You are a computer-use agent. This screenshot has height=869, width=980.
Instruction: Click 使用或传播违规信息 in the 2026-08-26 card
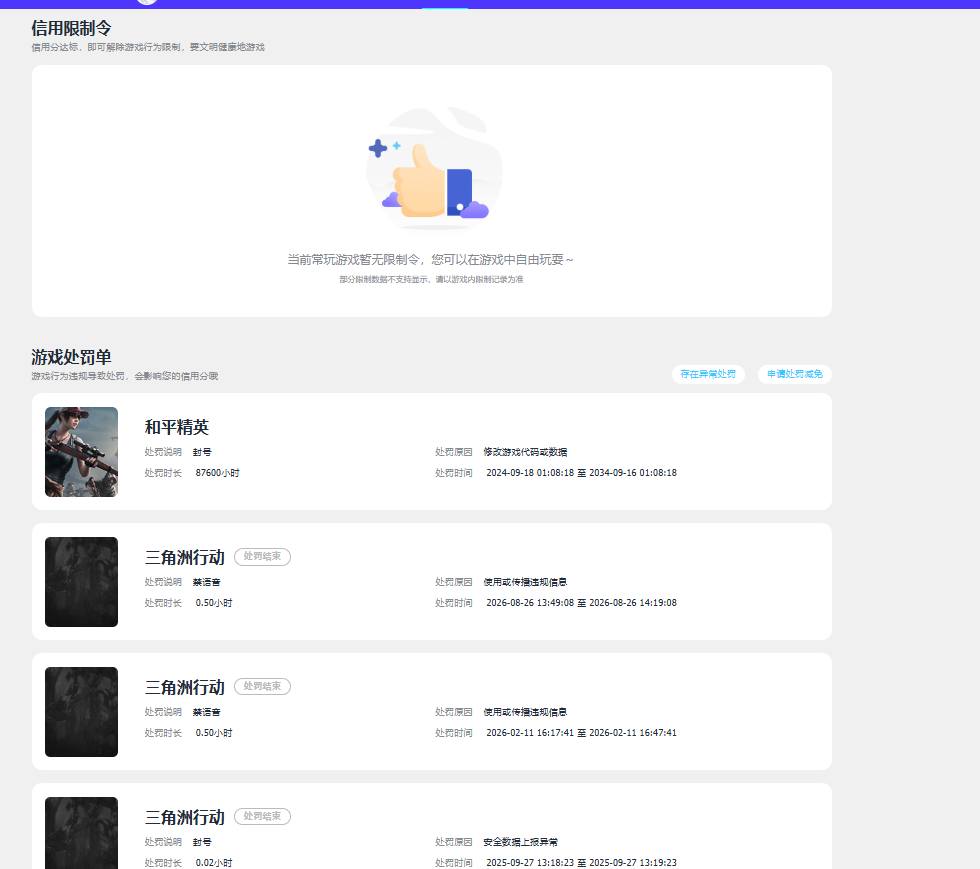pyautogui.click(x=525, y=582)
